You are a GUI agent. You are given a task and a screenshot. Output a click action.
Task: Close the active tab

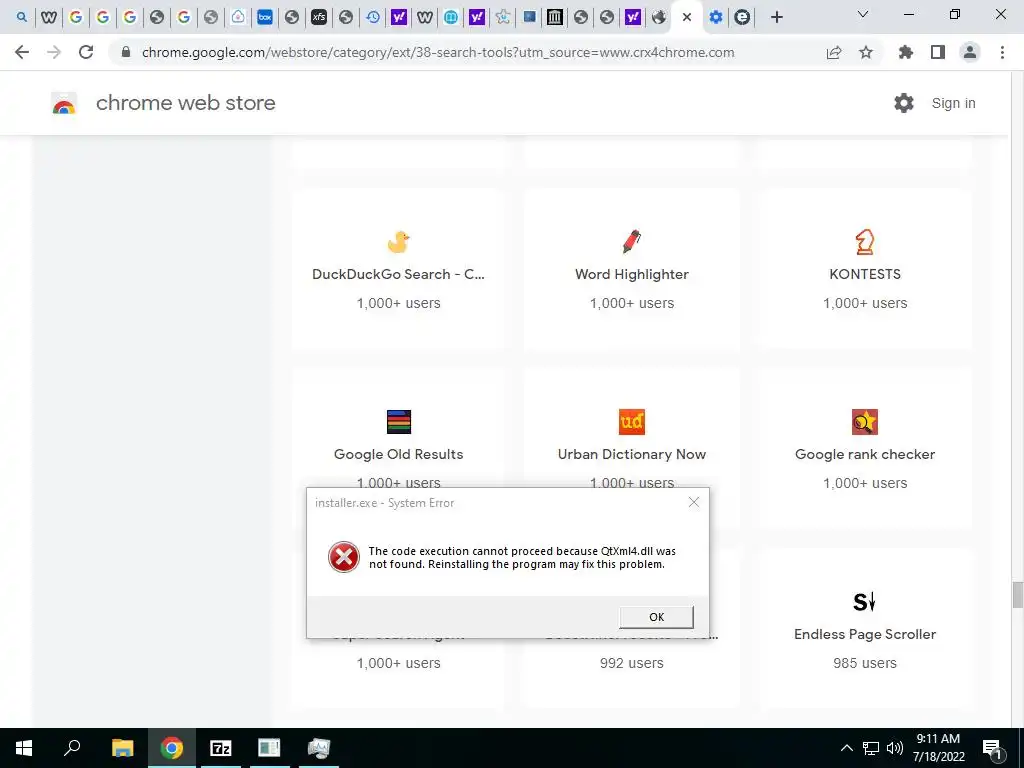coord(686,18)
